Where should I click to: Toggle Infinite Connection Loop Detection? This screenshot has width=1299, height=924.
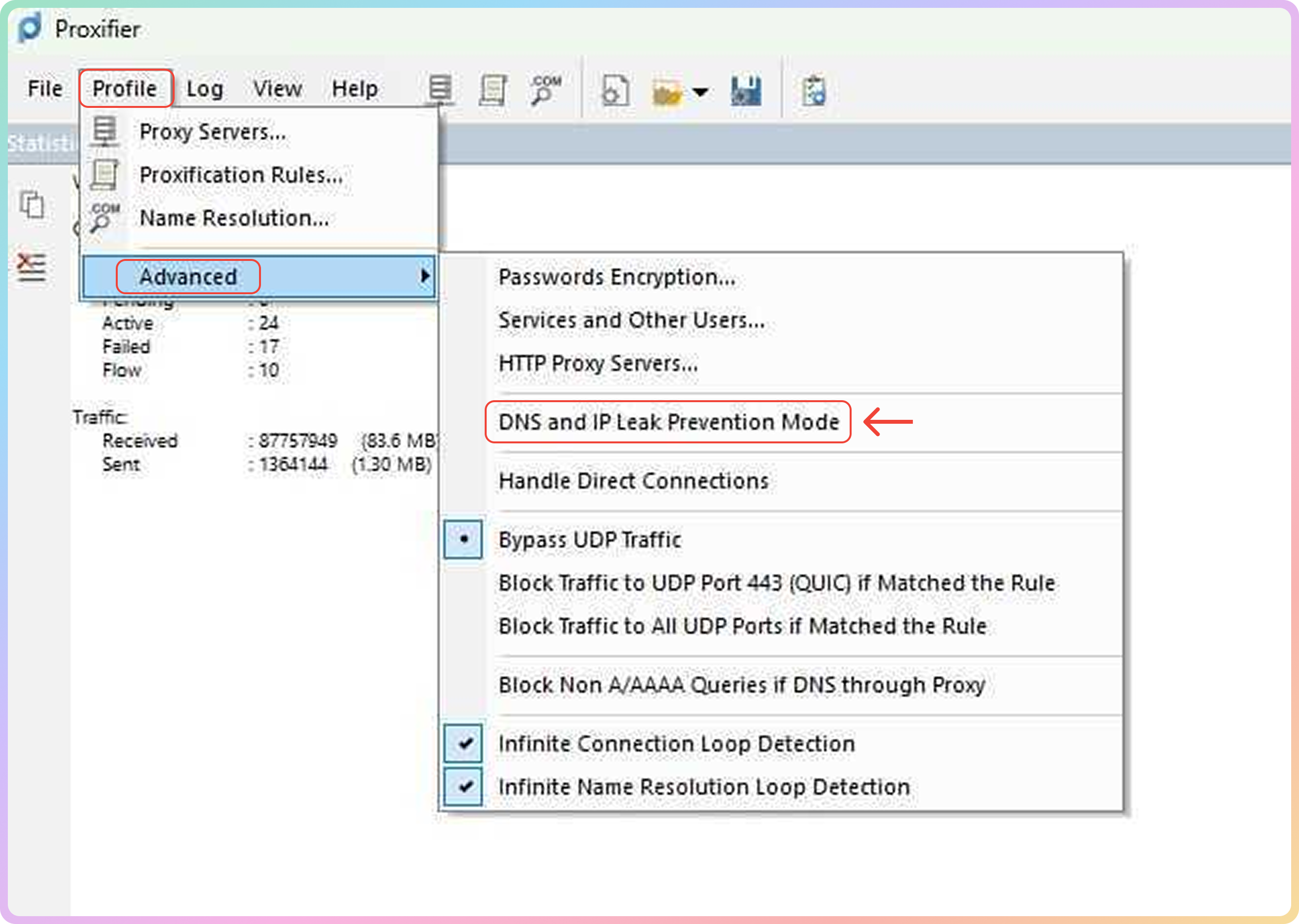coord(676,744)
